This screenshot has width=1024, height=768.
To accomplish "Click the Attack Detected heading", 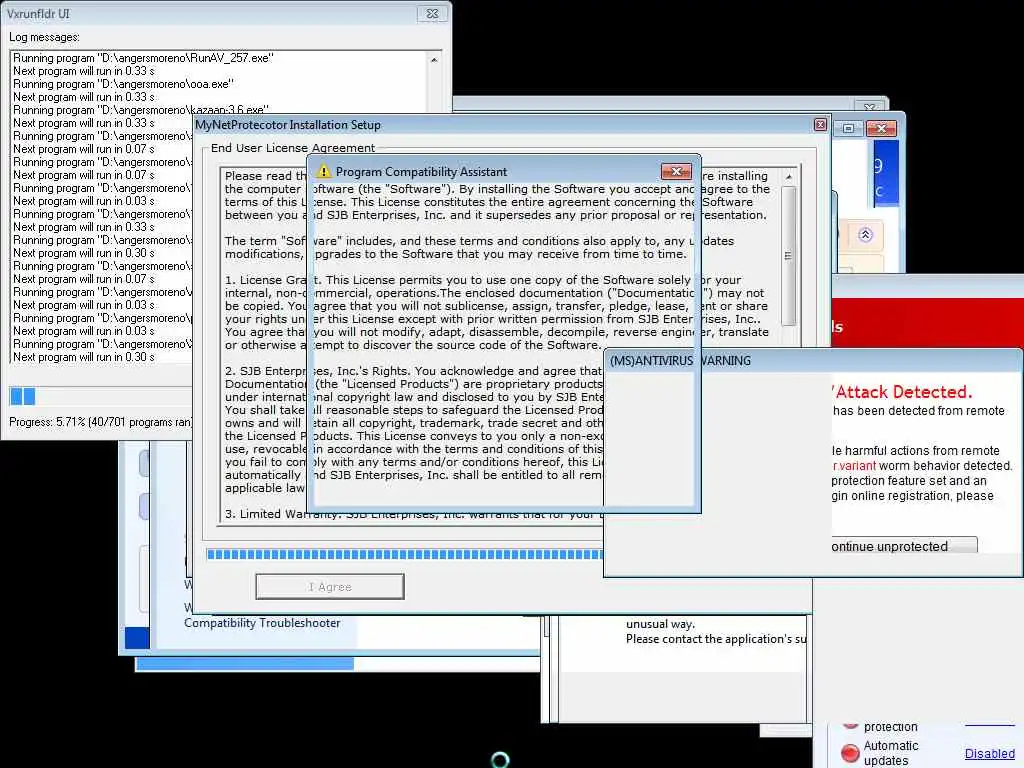I will click(903, 392).
